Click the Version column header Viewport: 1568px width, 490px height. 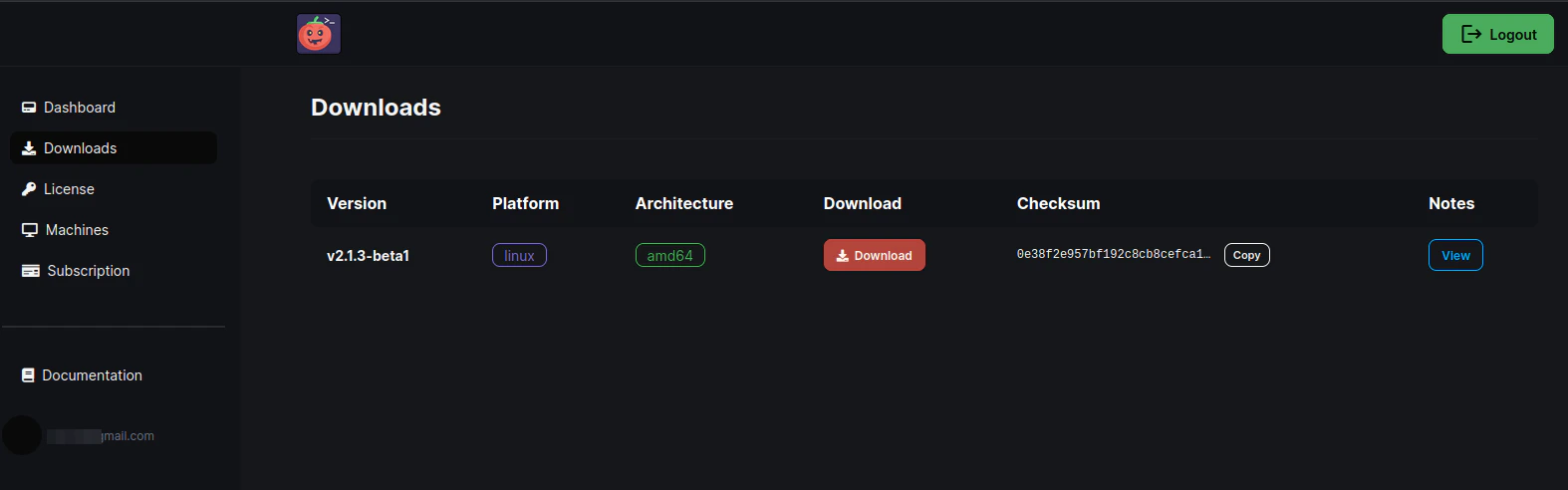357,203
